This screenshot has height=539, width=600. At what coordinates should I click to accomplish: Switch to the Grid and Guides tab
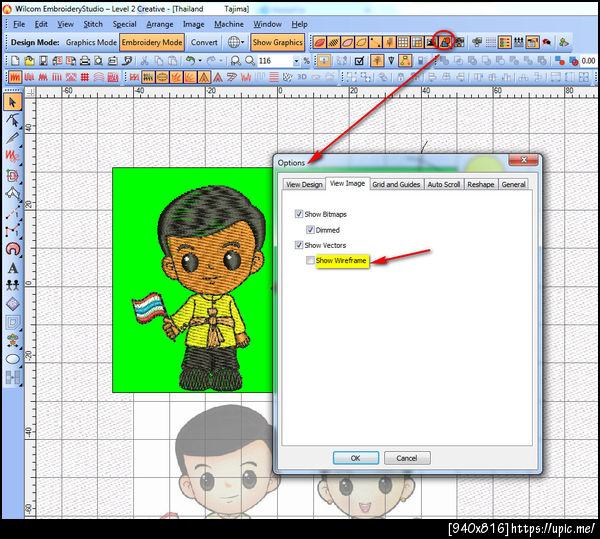pyautogui.click(x=396, y=184)
